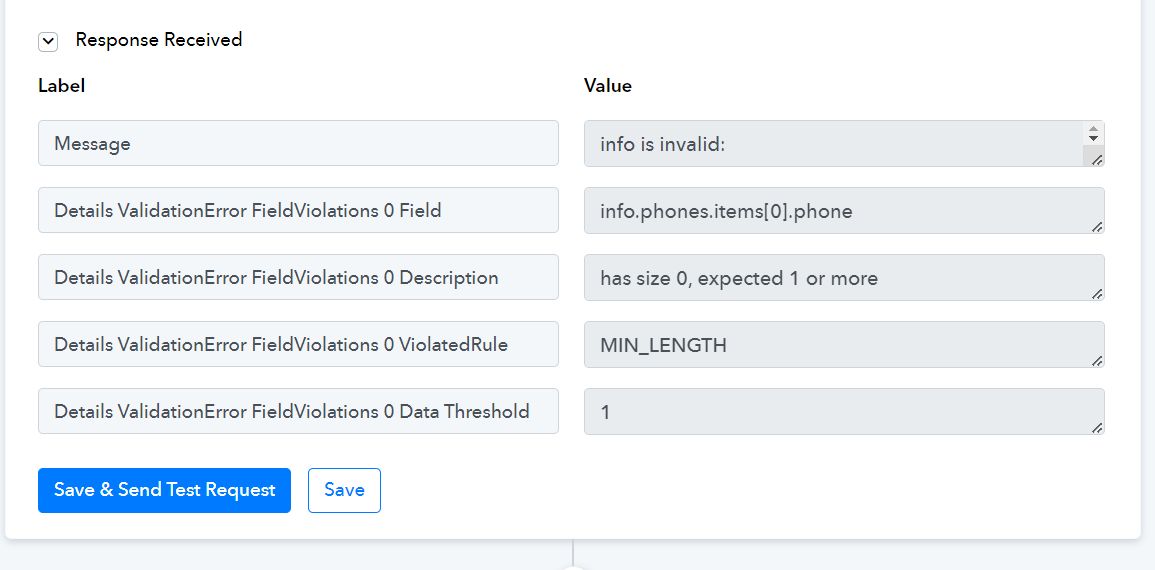Click the Save button
The height and width of the screenshot is (570, 1155).
click(344, 490)
